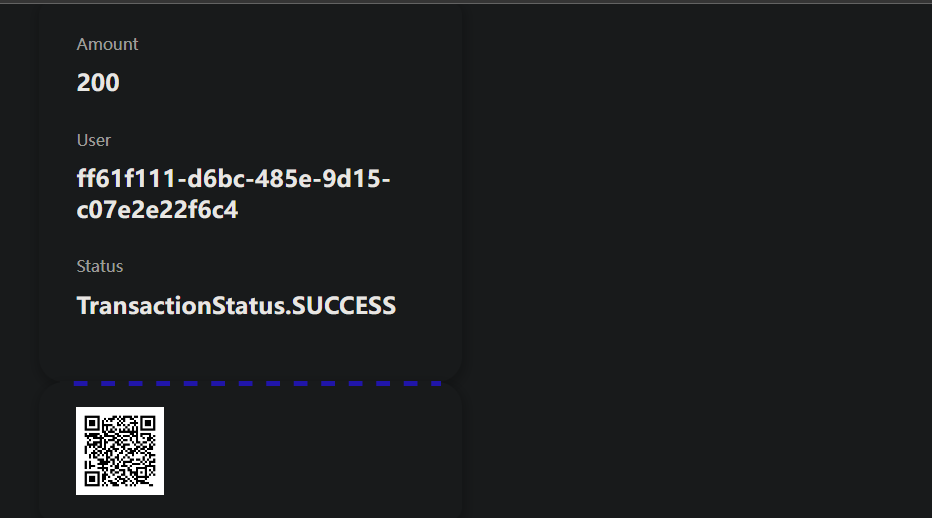Click the dashed blue divider line
932x518 pixels.
[257, 383]
